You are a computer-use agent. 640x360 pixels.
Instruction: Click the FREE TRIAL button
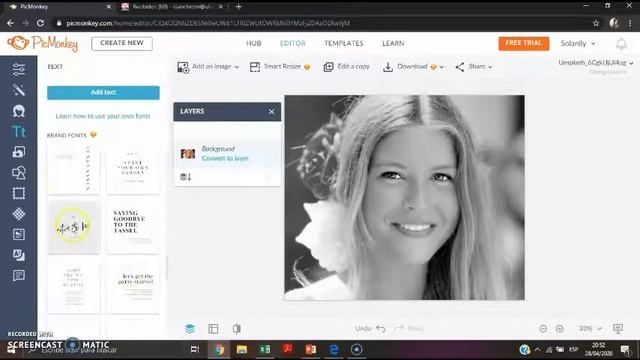coord(524,43)
